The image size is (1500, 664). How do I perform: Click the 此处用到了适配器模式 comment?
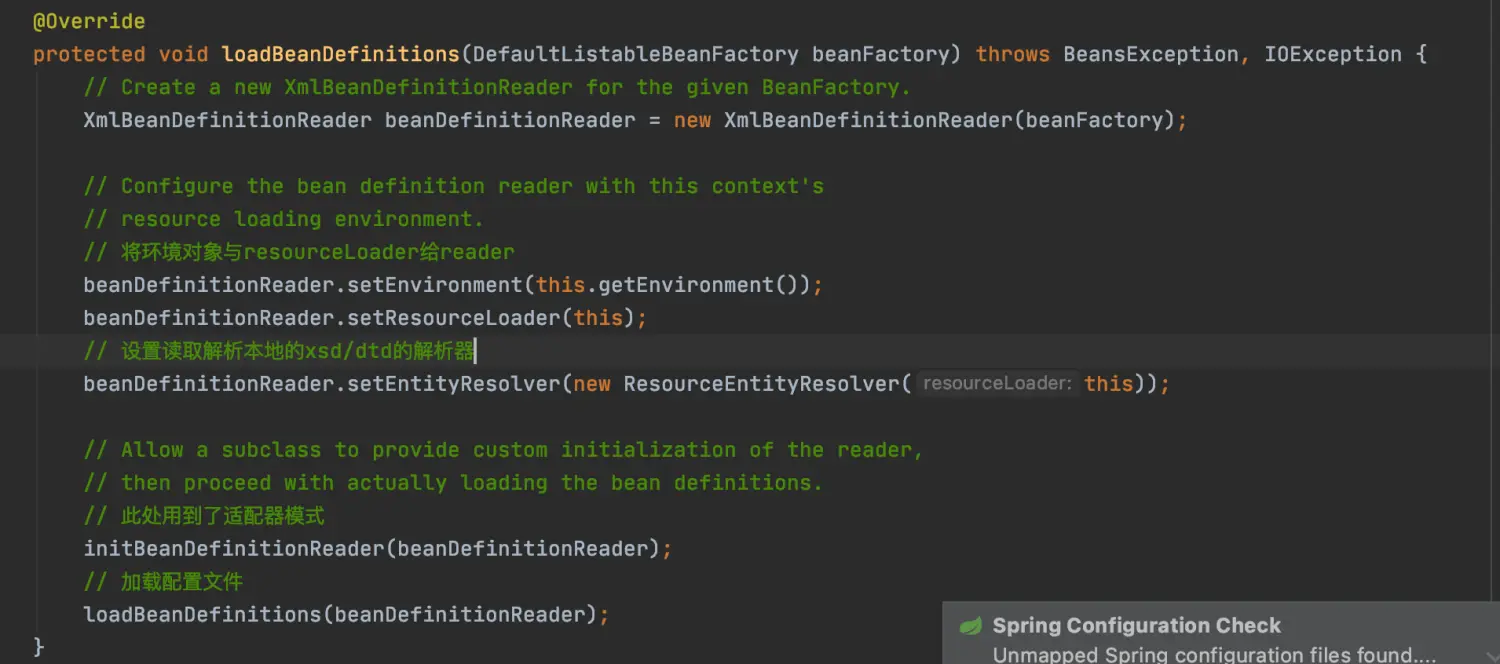click(204, 516)
